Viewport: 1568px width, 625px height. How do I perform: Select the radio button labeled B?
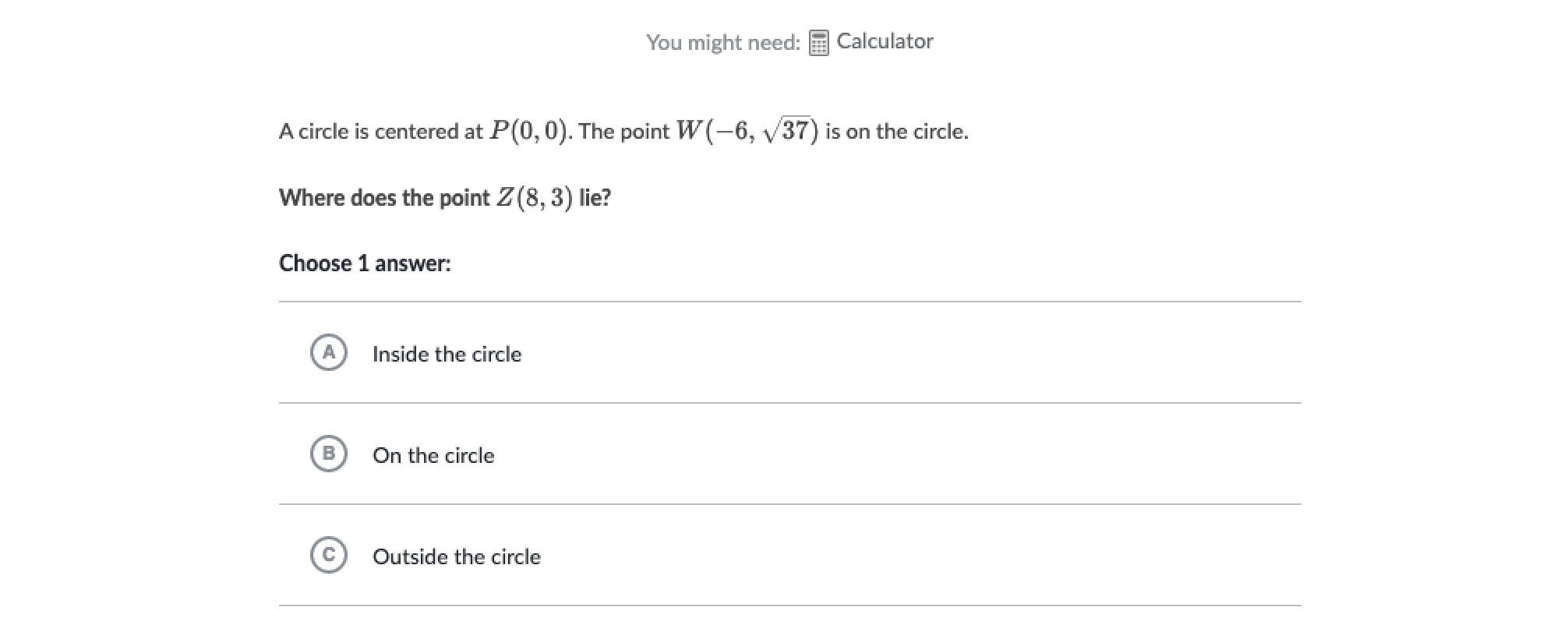(x=328, y=454)
